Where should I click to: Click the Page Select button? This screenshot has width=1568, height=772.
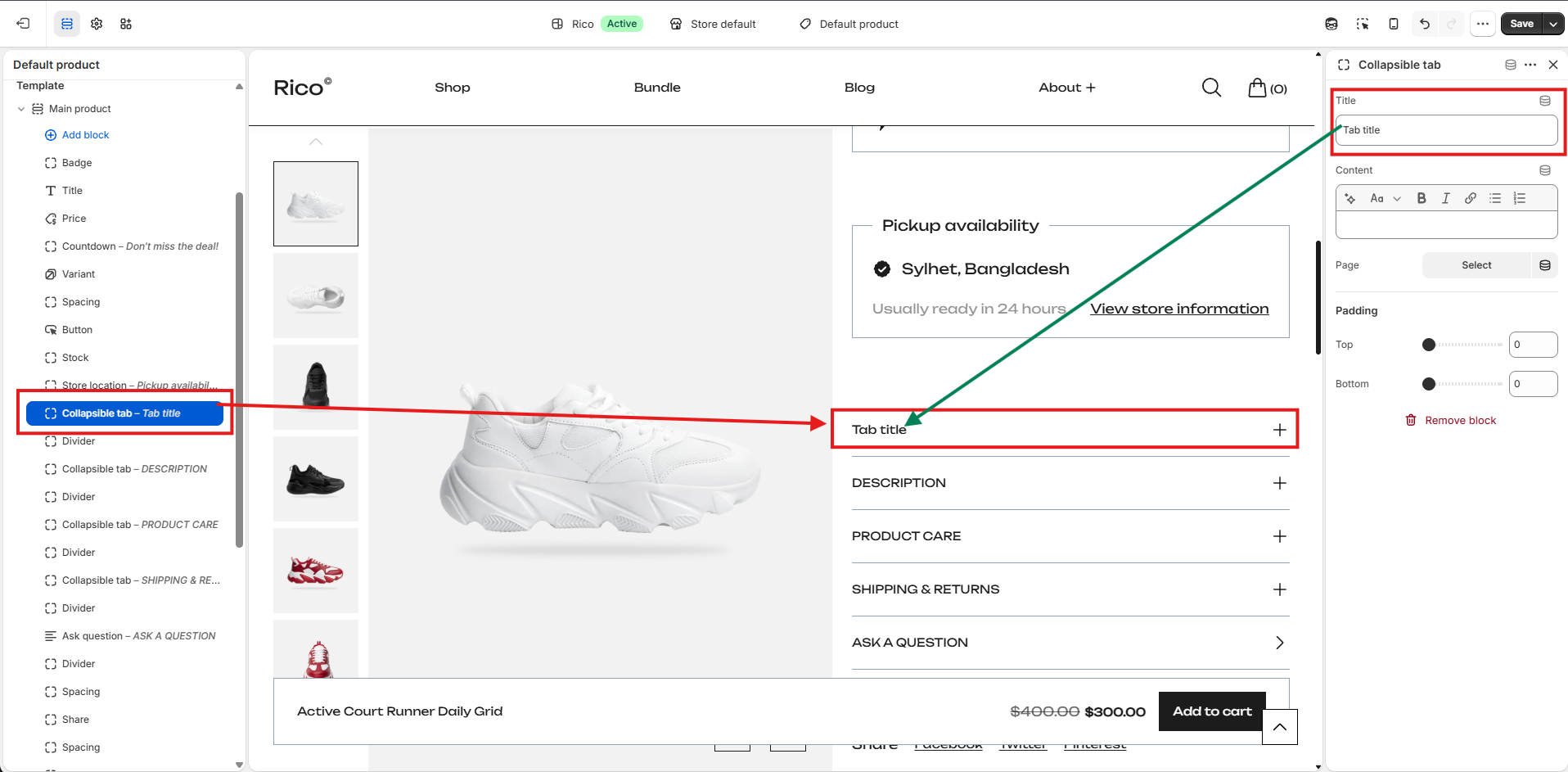(1476, 265)
